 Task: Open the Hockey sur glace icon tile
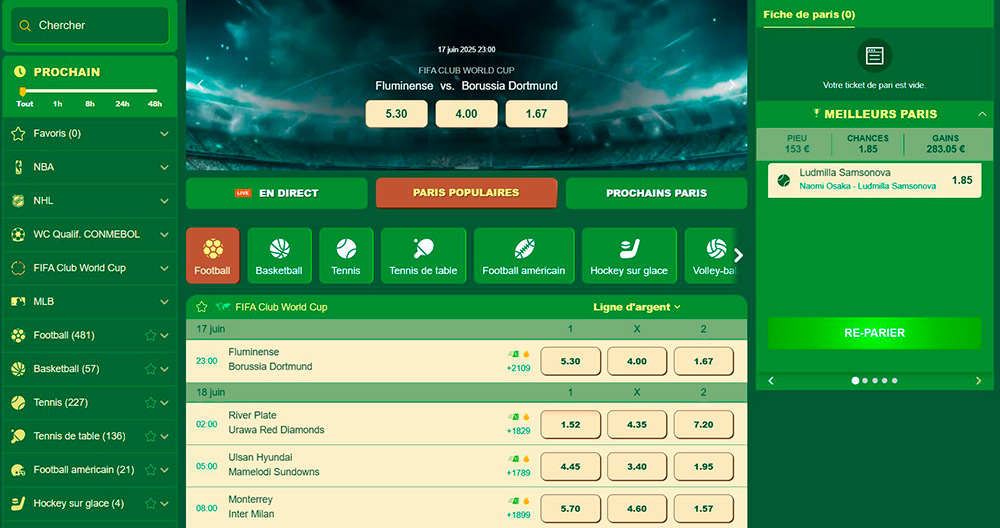point(629,256)
